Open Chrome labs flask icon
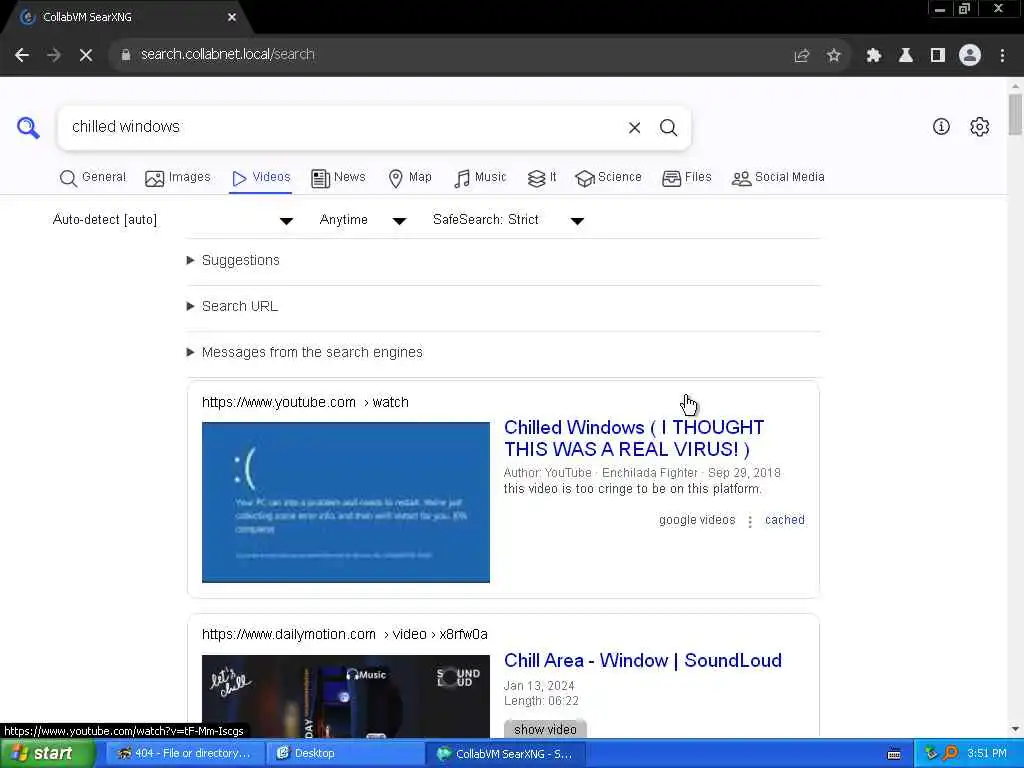 906,56
